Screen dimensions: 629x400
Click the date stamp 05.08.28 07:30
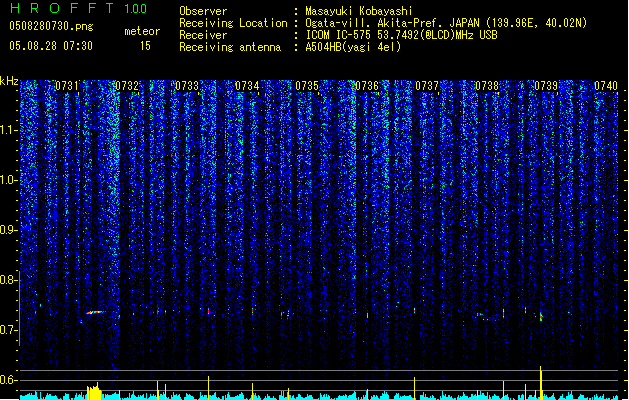coord(51,46)
